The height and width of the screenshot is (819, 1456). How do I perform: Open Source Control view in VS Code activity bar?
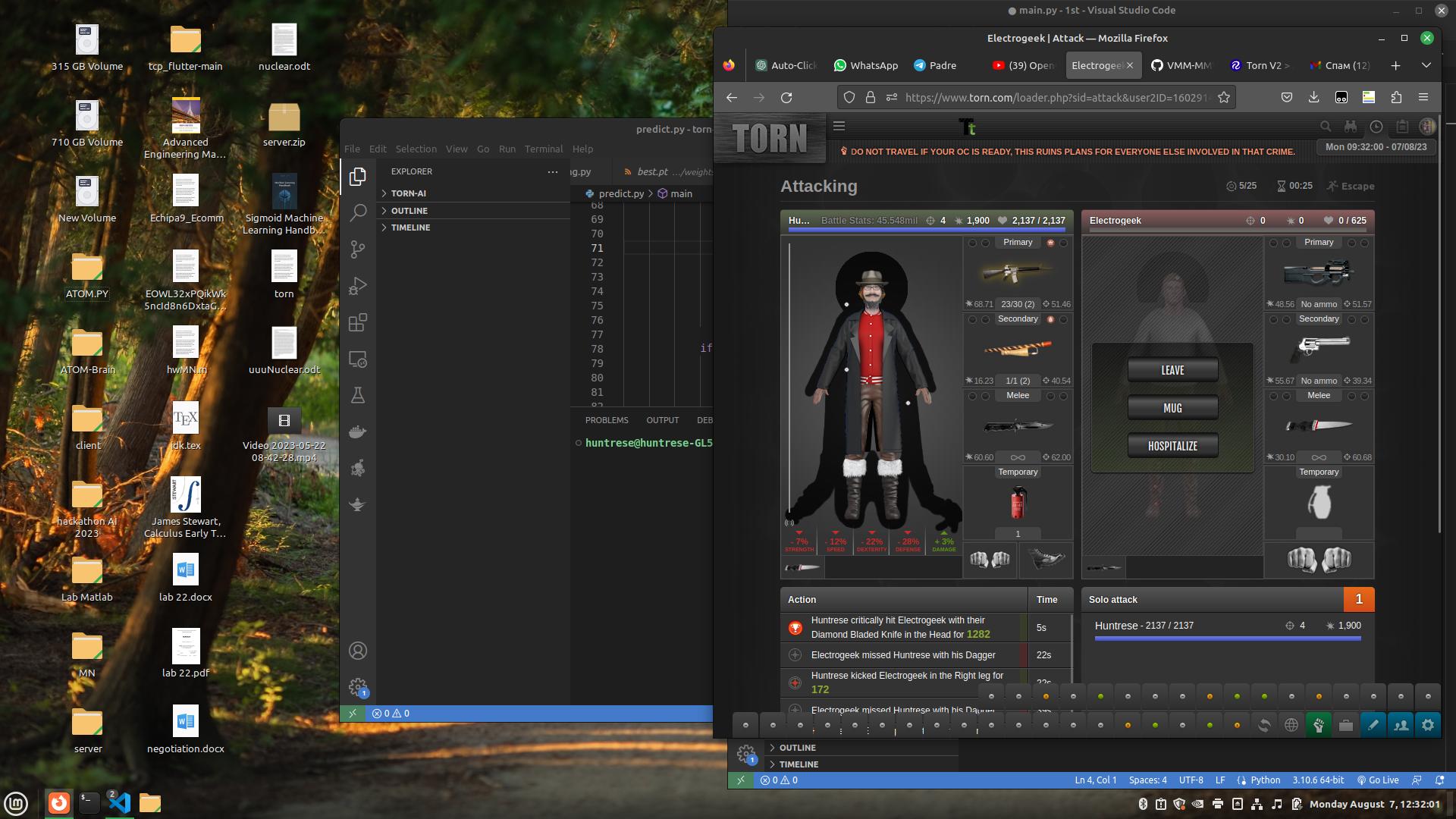[x=358, y=249]
